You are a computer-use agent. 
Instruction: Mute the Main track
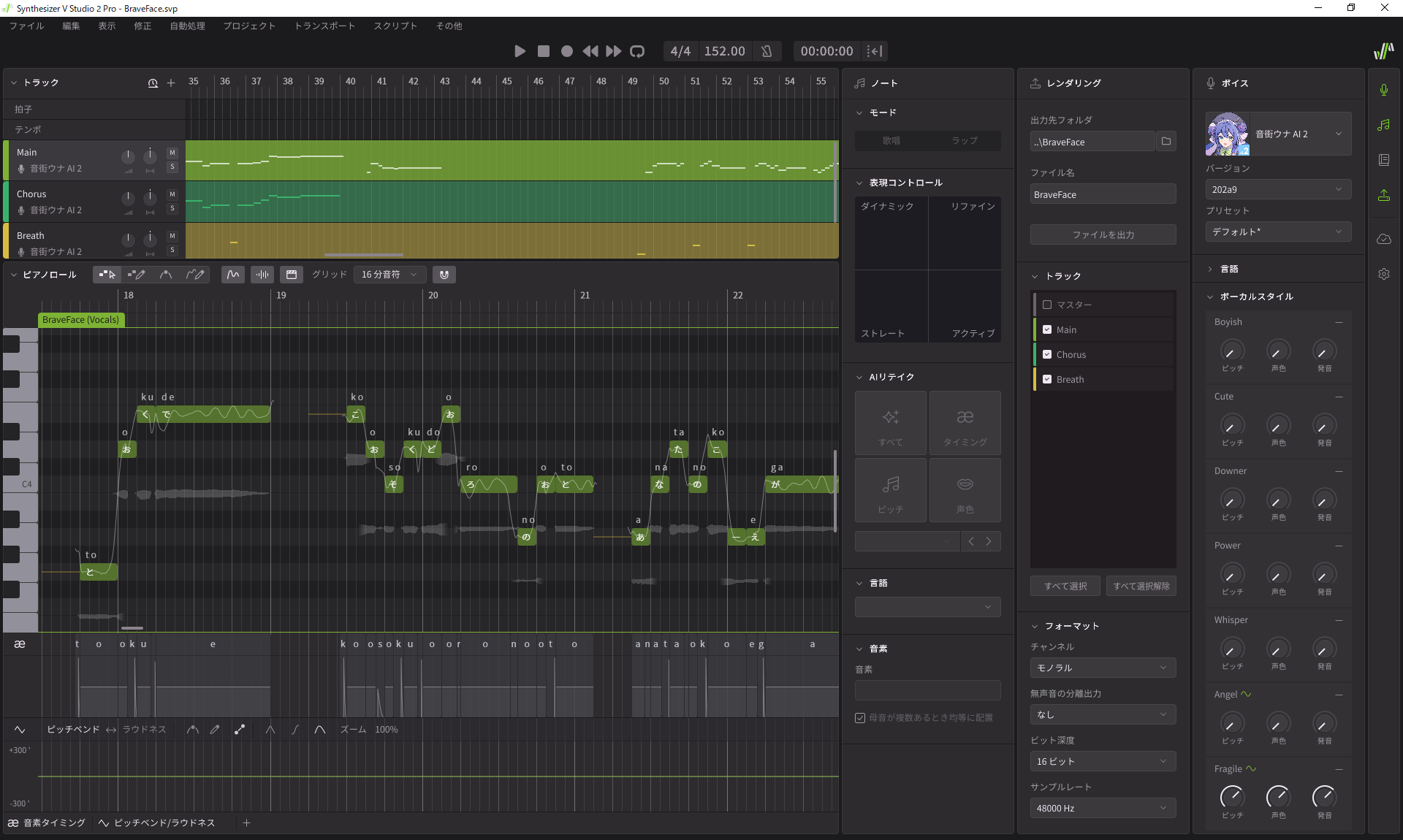[172, 153]
